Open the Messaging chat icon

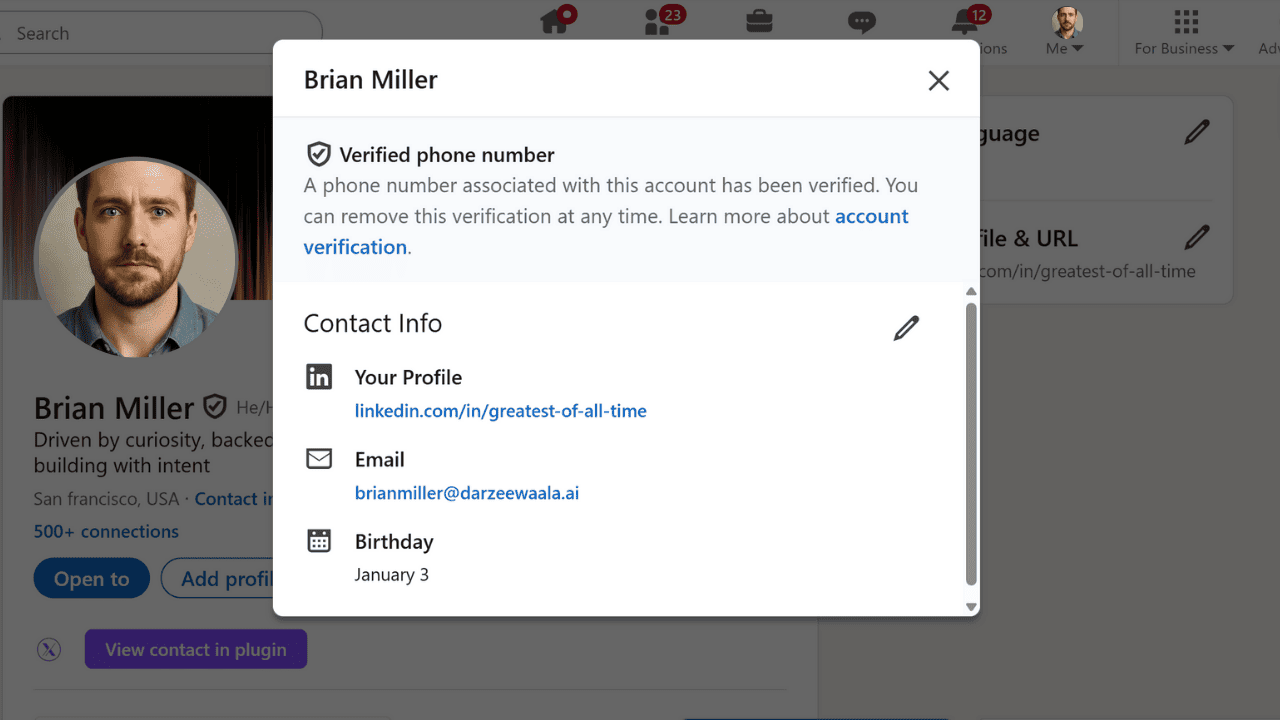pos(861,21)
